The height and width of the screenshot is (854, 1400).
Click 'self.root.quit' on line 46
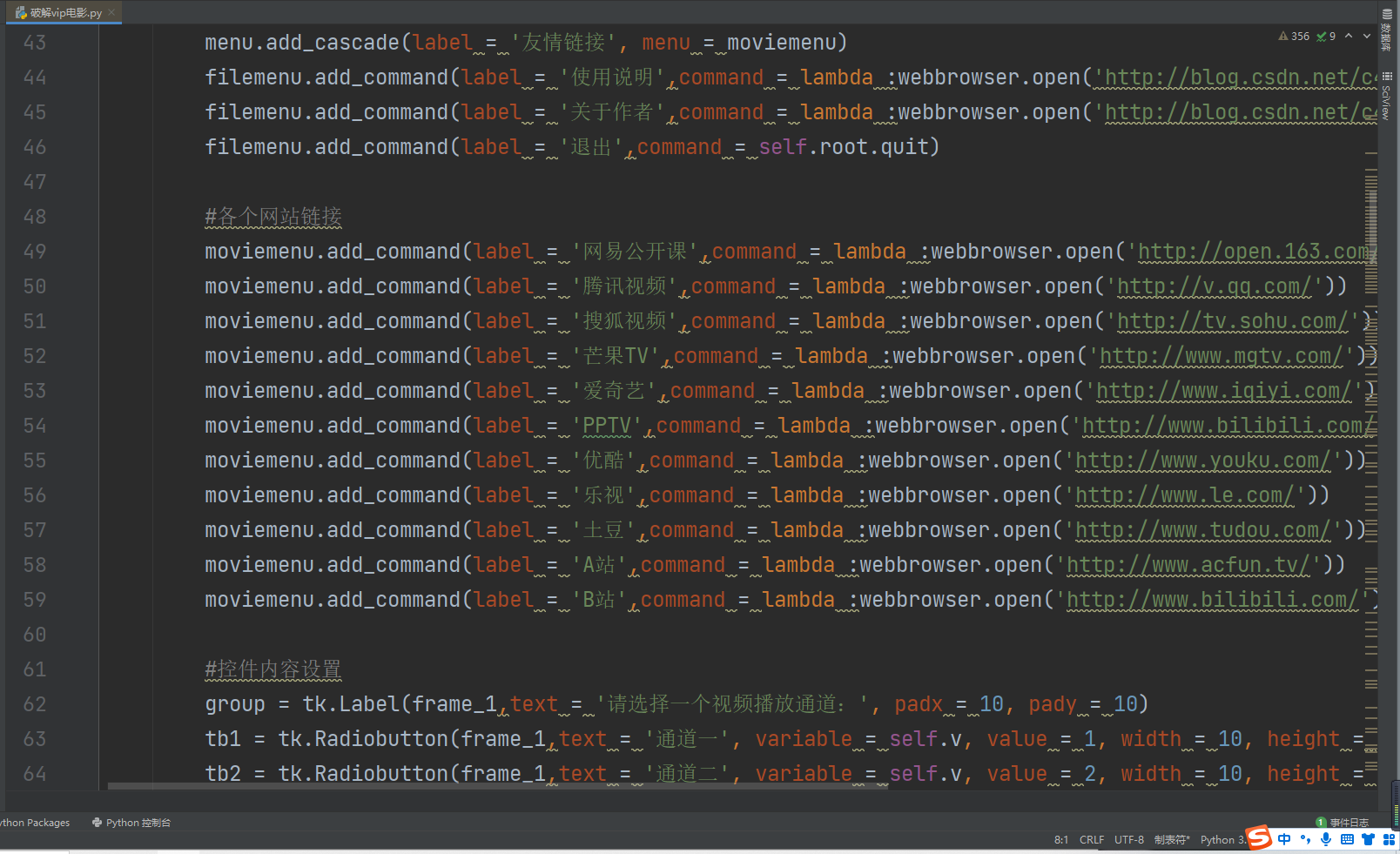coord(844,147)
